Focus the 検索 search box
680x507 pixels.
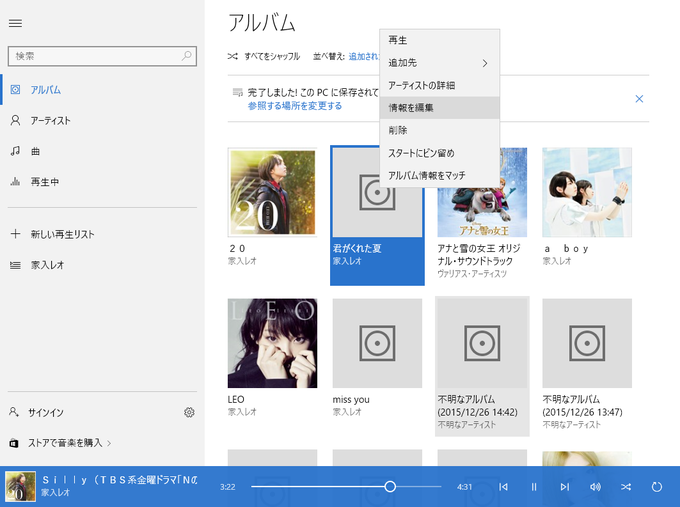pos(102,56)
